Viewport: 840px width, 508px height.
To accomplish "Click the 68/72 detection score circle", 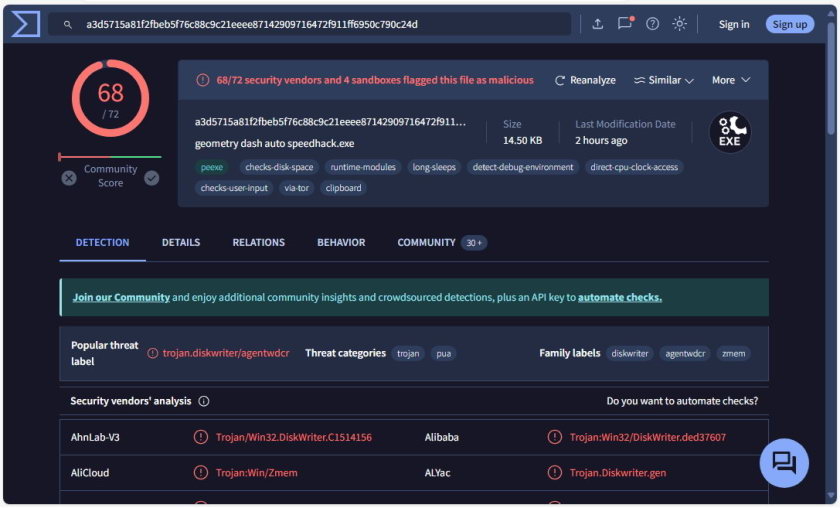I will point(110,98).
